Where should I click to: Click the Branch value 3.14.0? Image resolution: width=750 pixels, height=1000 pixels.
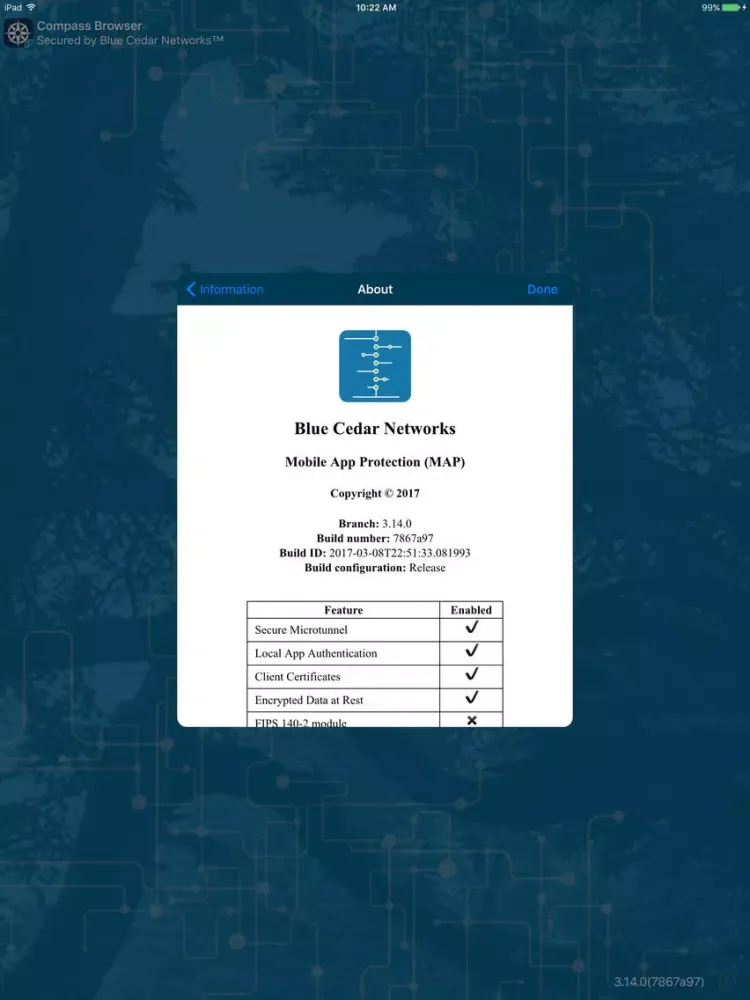(x=397, y=524)
